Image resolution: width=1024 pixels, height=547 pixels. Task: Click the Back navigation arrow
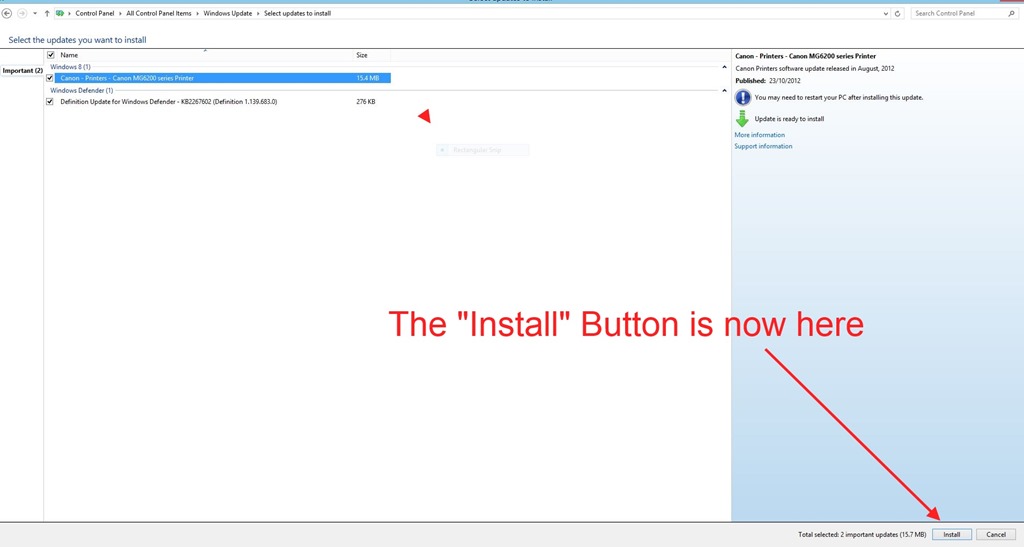(x=7, y=13)
